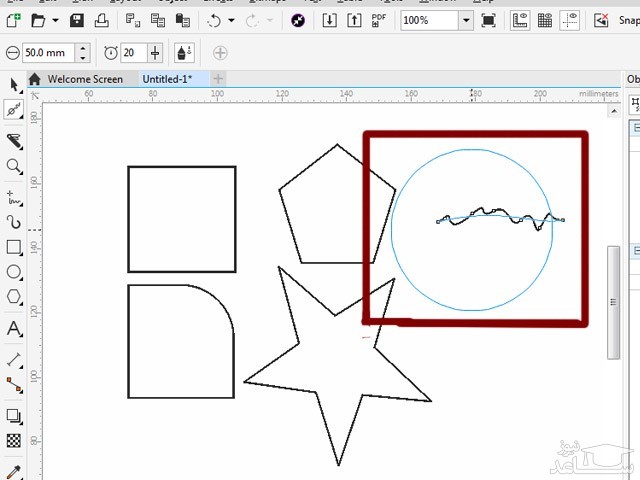The width and height of the screenshot is (640, 480).
Task: Expand the Open file dropdown arrow
Action: 55,20
